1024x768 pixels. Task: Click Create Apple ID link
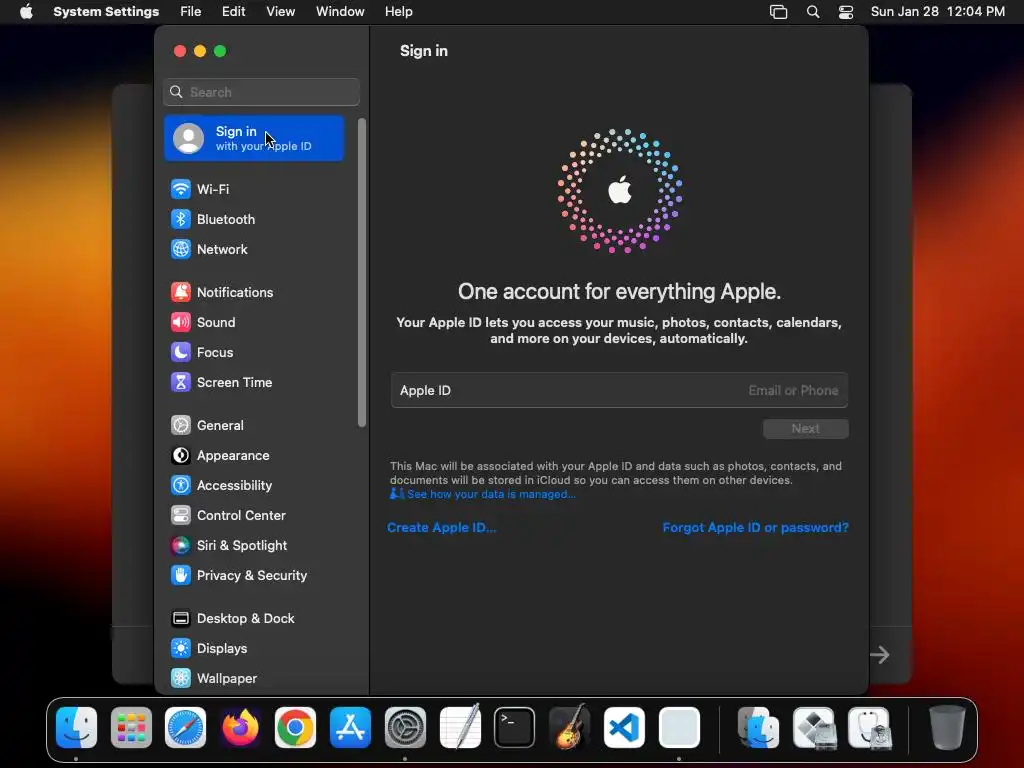point(441,528)
